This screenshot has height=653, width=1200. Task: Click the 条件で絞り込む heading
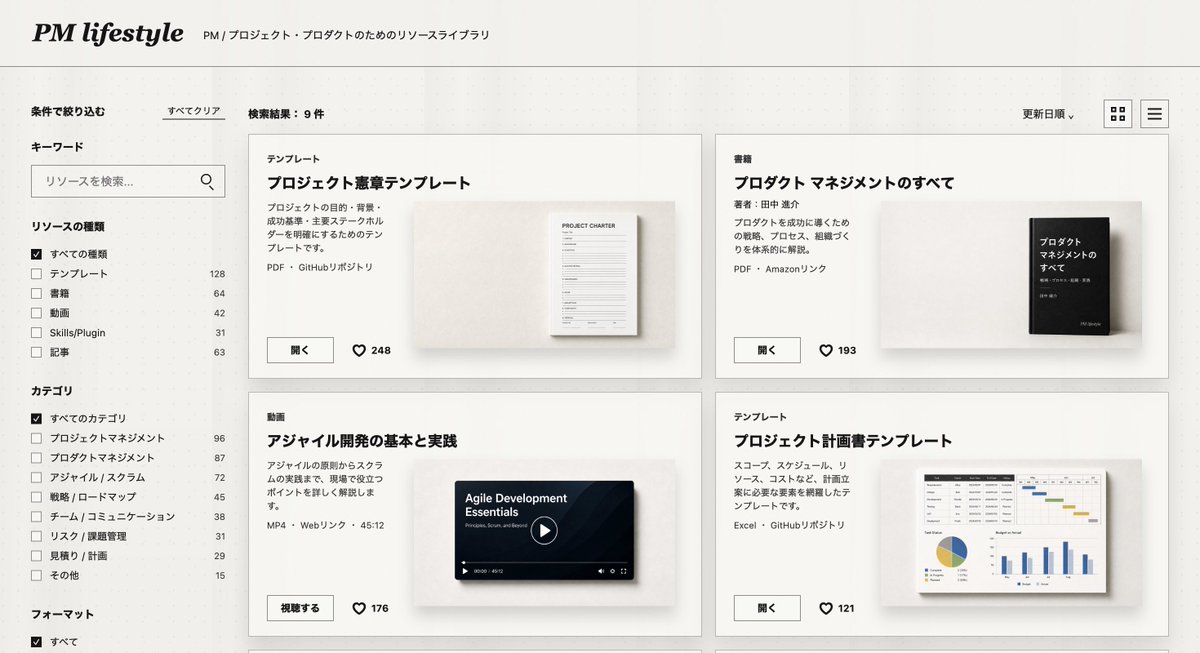(x=68, y=111)
